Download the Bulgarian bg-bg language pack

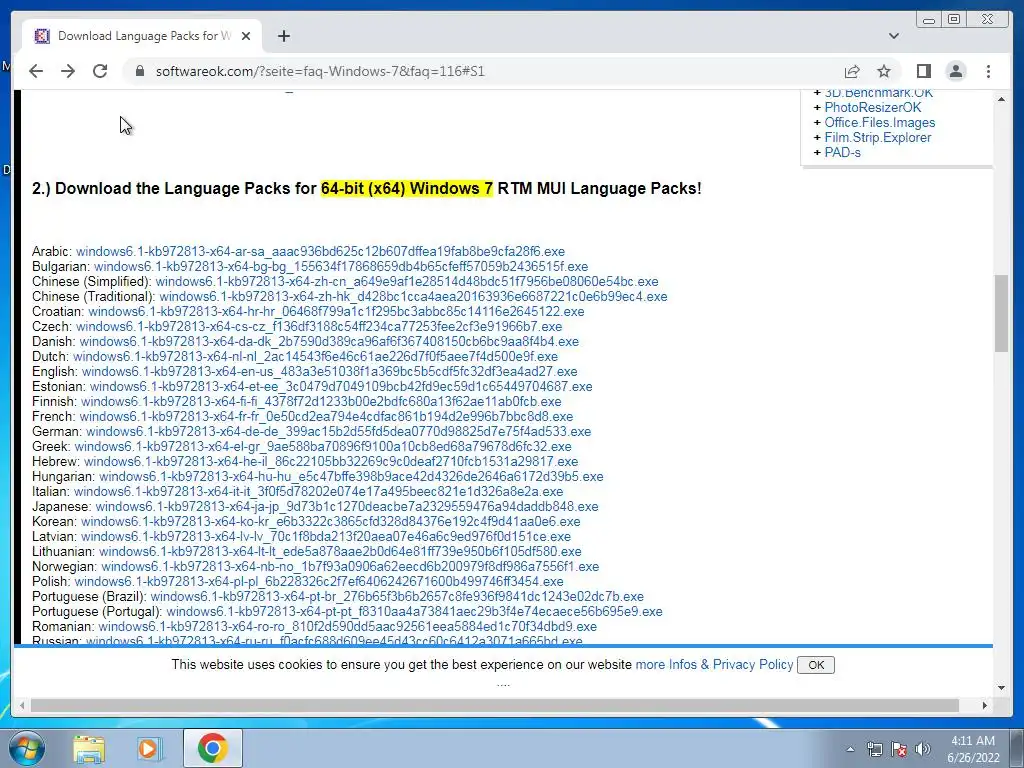click(341, 266)
